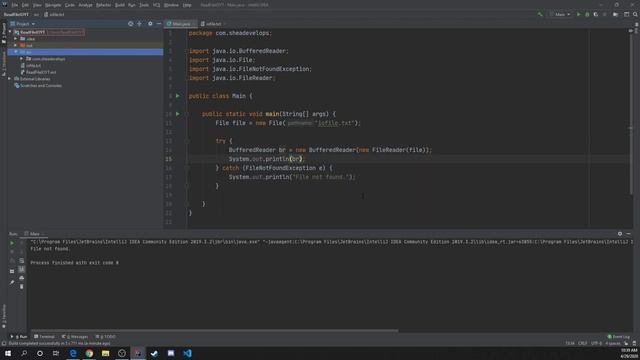Open Microsoft Edge from the taskbar
The width and height of the screenshot is (640, 360).
pos(73,353)
